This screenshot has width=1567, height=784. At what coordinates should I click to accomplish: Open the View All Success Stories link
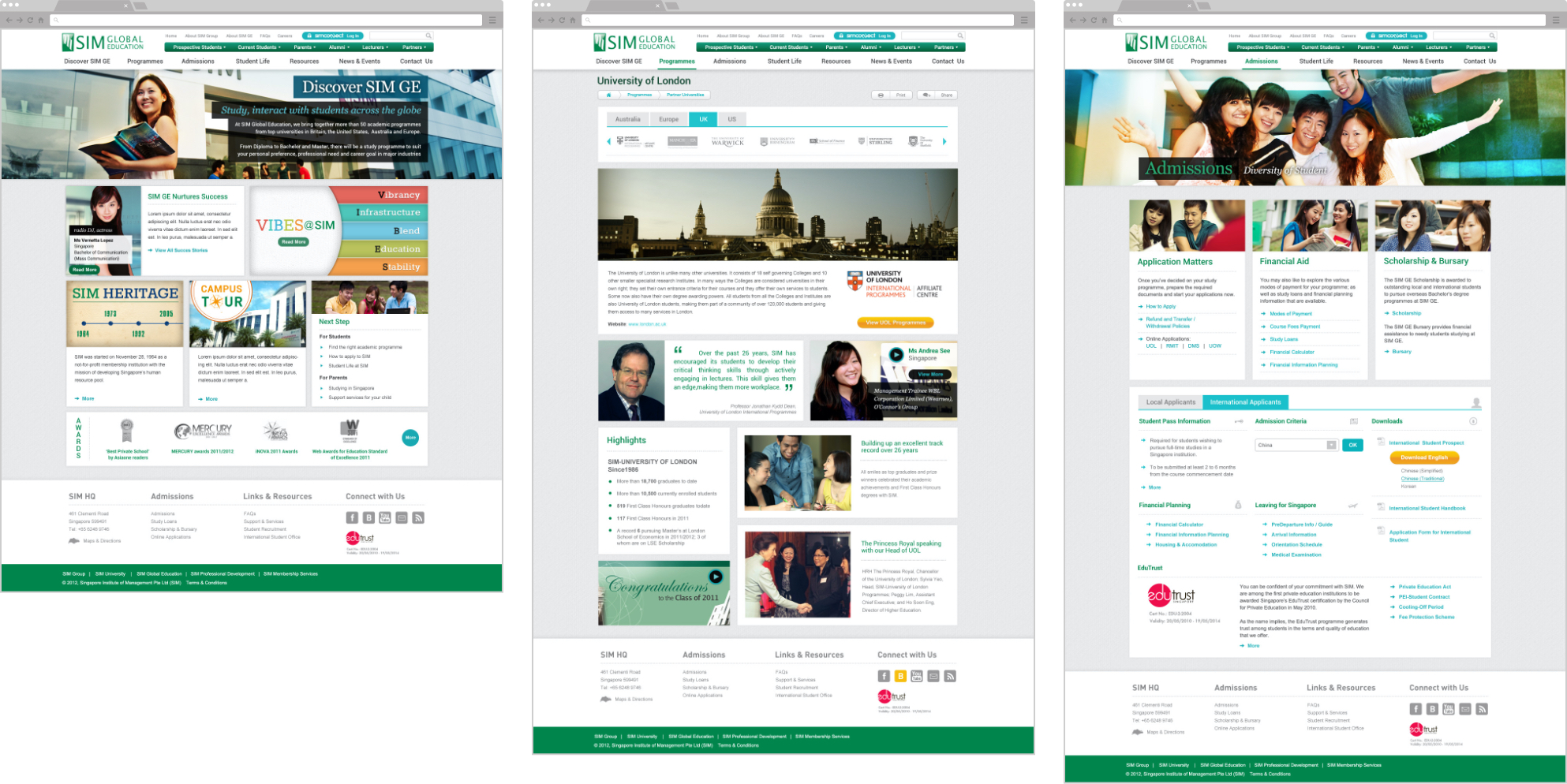181,250
